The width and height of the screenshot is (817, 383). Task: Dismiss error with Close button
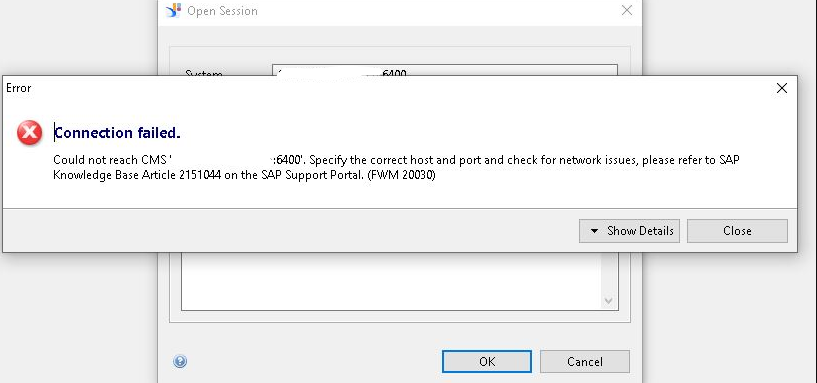coord(737,231)
